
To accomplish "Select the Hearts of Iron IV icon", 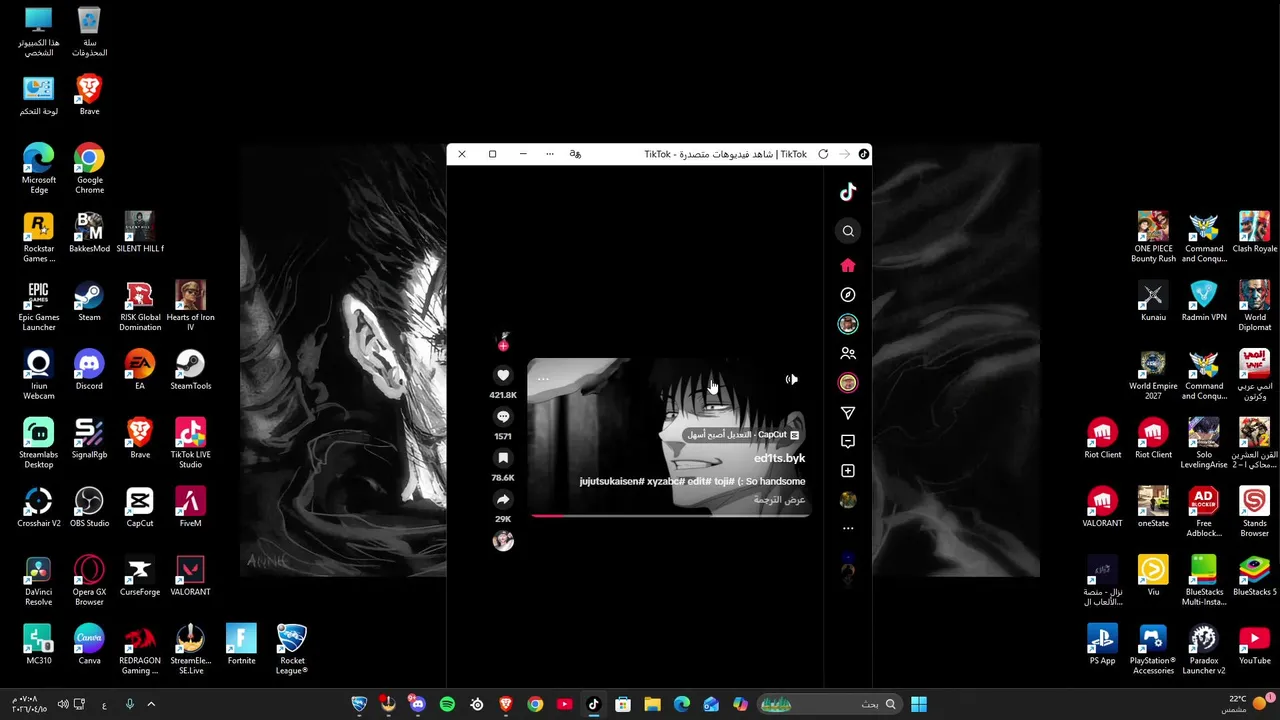I will click(x=190, y=307).
